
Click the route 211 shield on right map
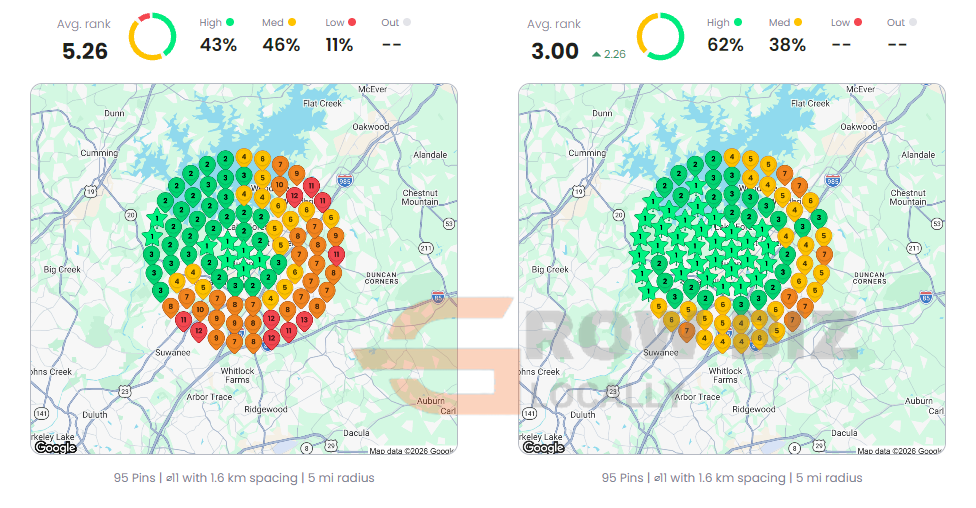click(914, 248)
